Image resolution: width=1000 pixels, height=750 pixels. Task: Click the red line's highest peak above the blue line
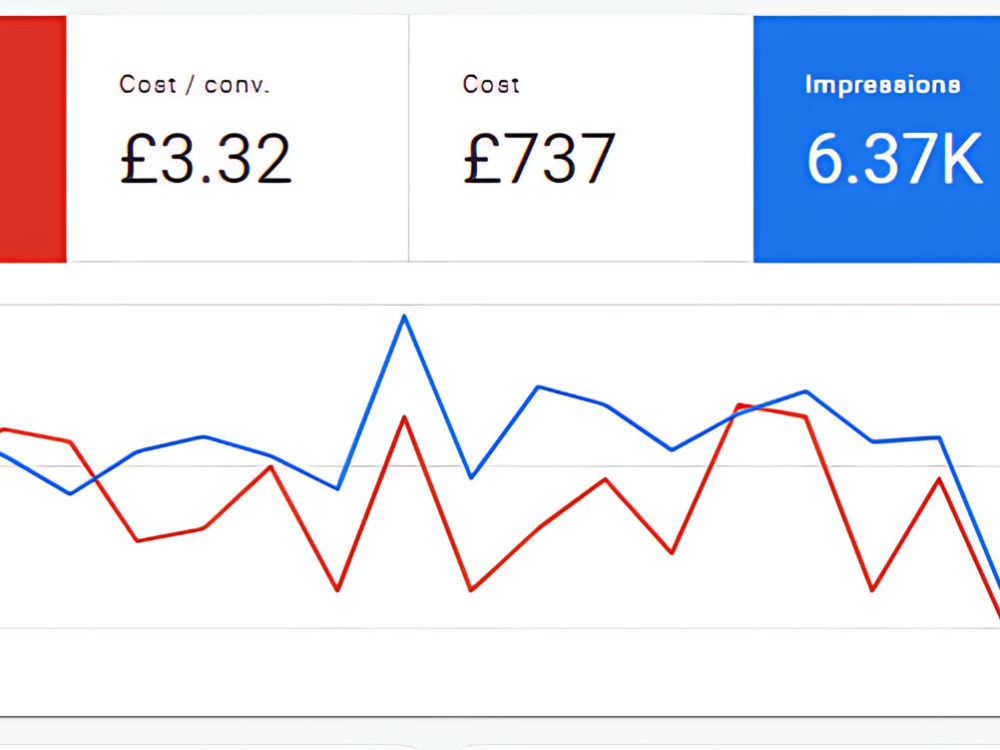click(x=739, y=405)
